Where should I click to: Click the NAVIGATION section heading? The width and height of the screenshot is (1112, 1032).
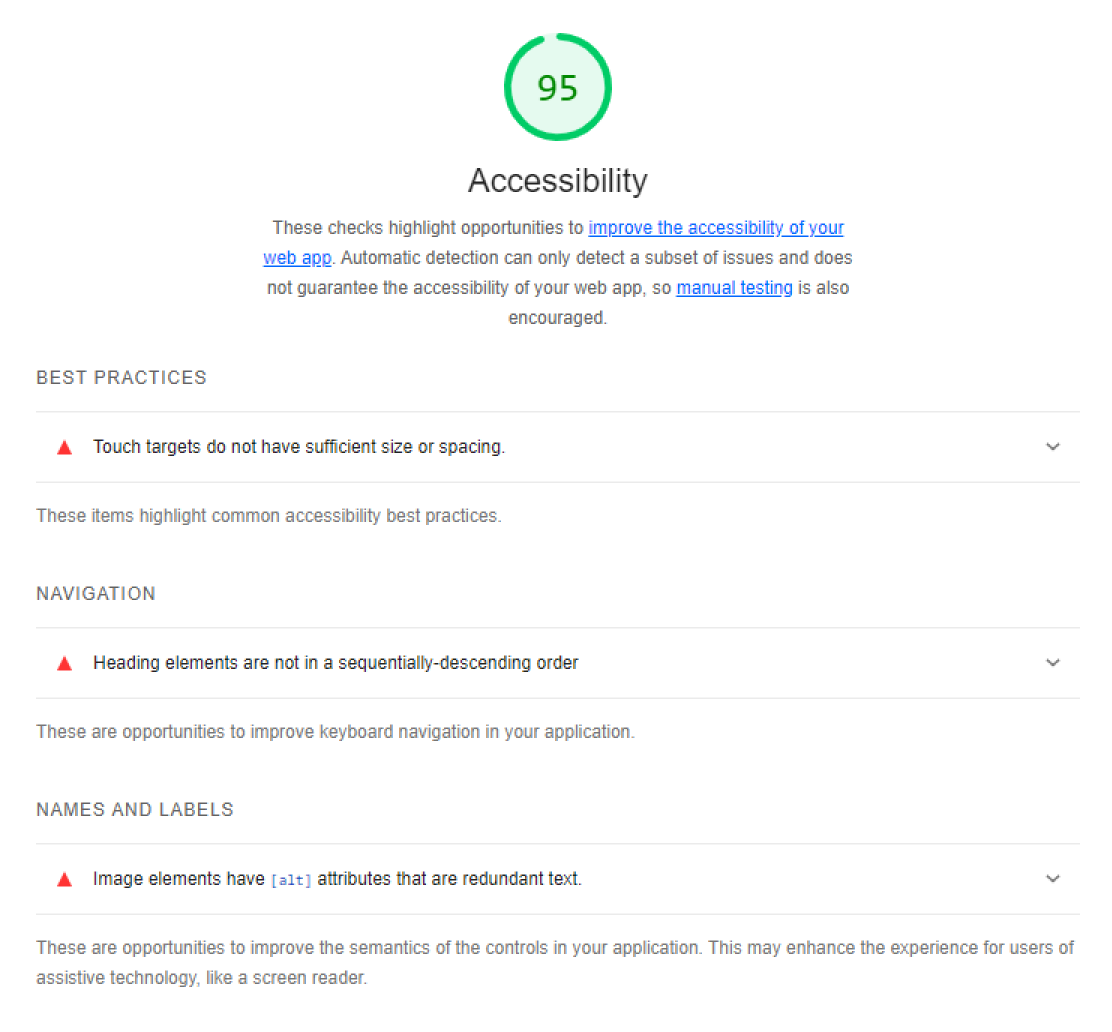click(96, 594)
